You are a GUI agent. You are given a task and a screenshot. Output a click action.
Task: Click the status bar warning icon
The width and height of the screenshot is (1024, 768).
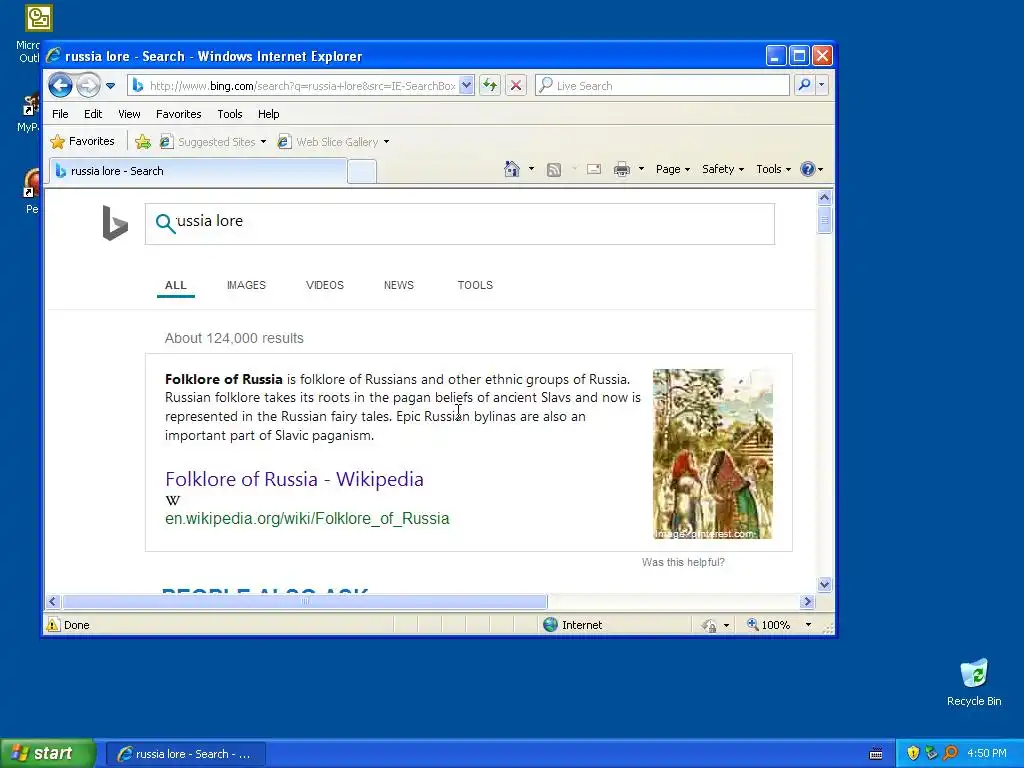pos(53,625)
